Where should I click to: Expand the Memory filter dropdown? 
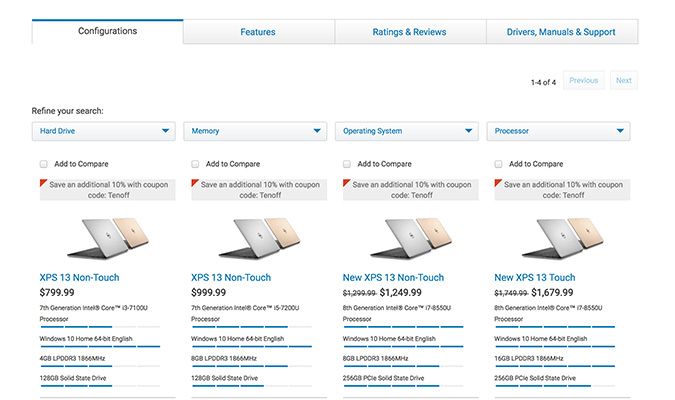click(x=255, y=131)
